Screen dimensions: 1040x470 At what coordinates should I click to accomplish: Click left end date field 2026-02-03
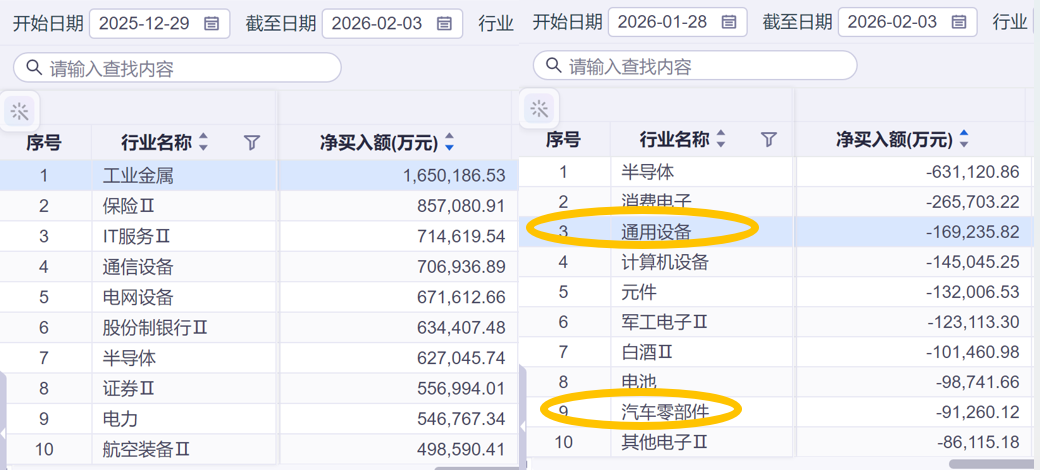pos(392,24)
